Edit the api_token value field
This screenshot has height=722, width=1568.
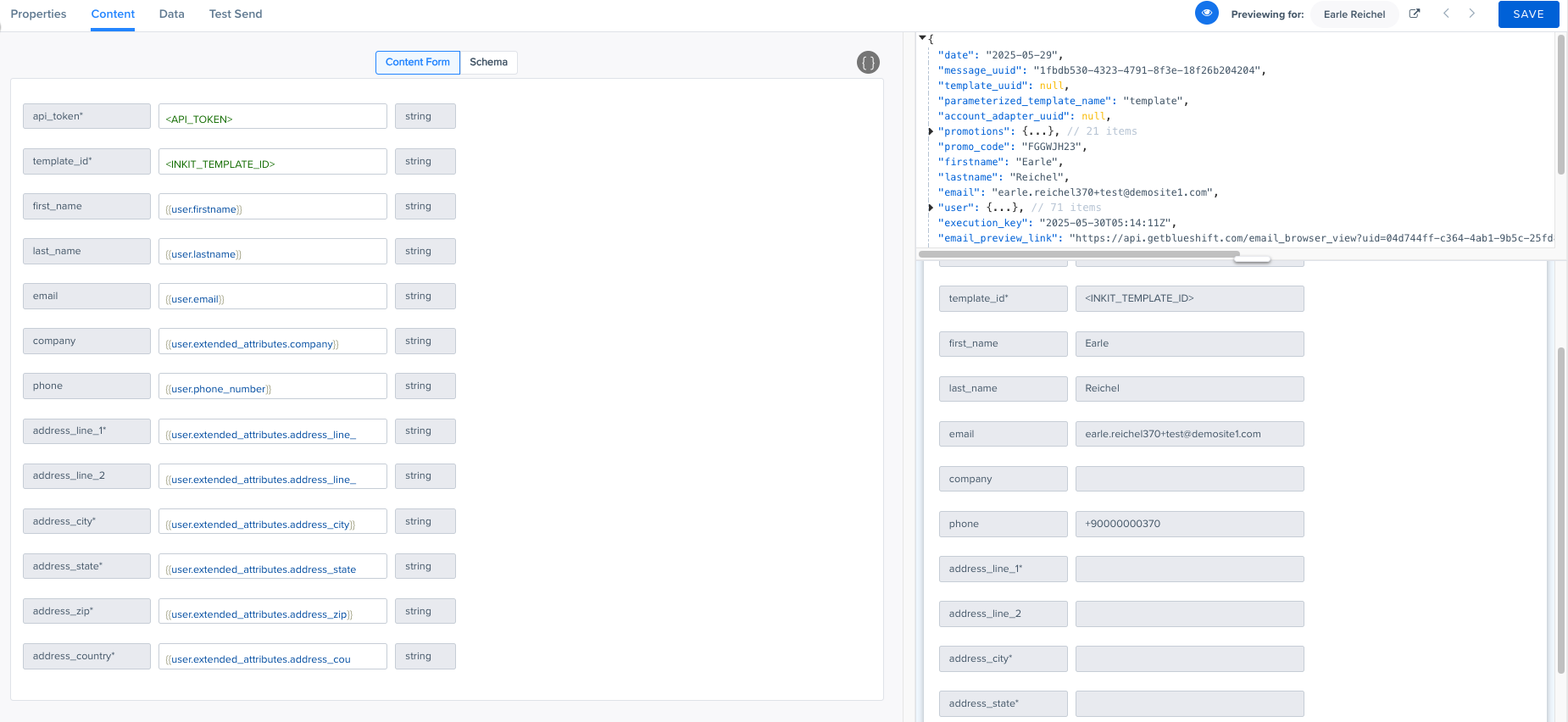click(273, 116)
